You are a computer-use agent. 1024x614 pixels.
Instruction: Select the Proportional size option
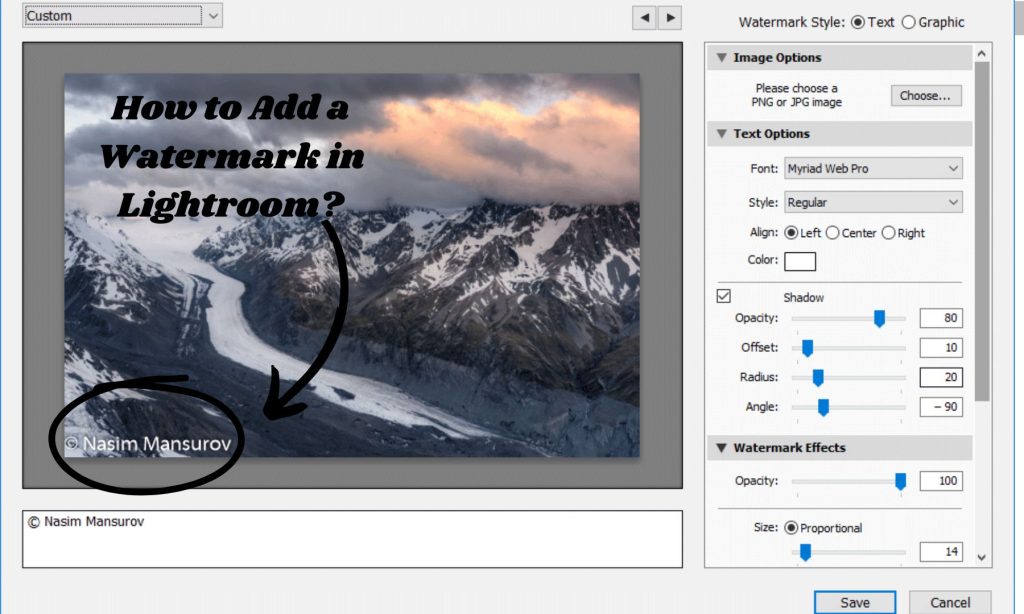pos(791,528)
